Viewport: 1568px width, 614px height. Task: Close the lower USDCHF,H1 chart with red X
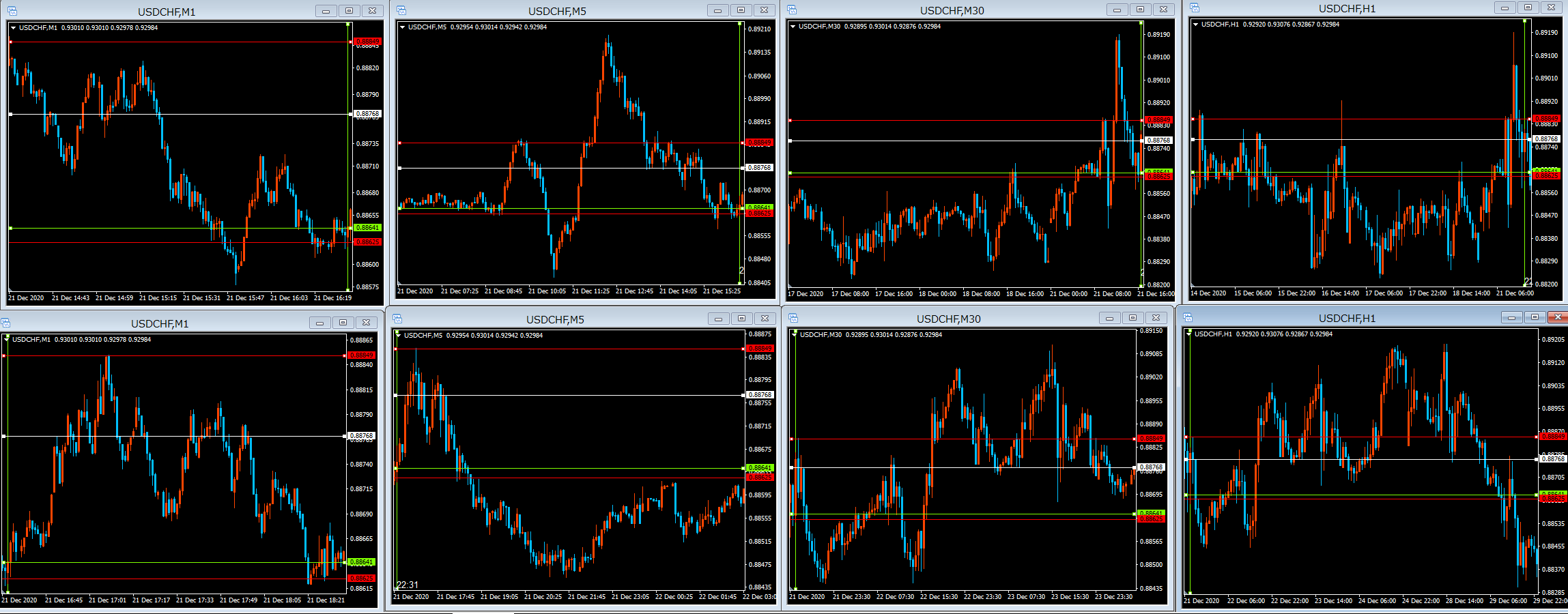(x=1557, y=317)
